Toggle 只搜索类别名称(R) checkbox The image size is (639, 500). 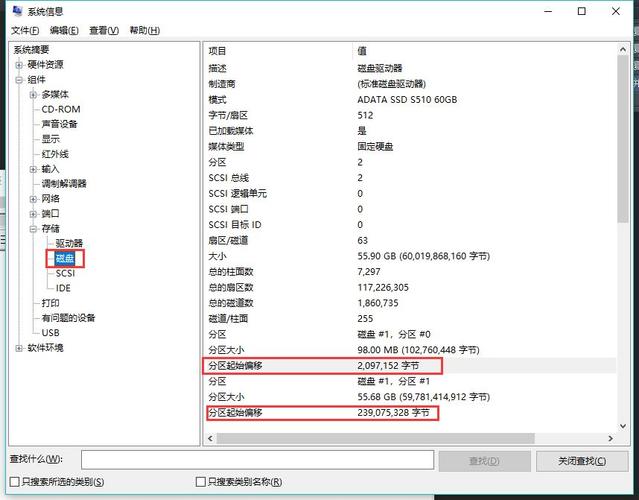[201, 482]
